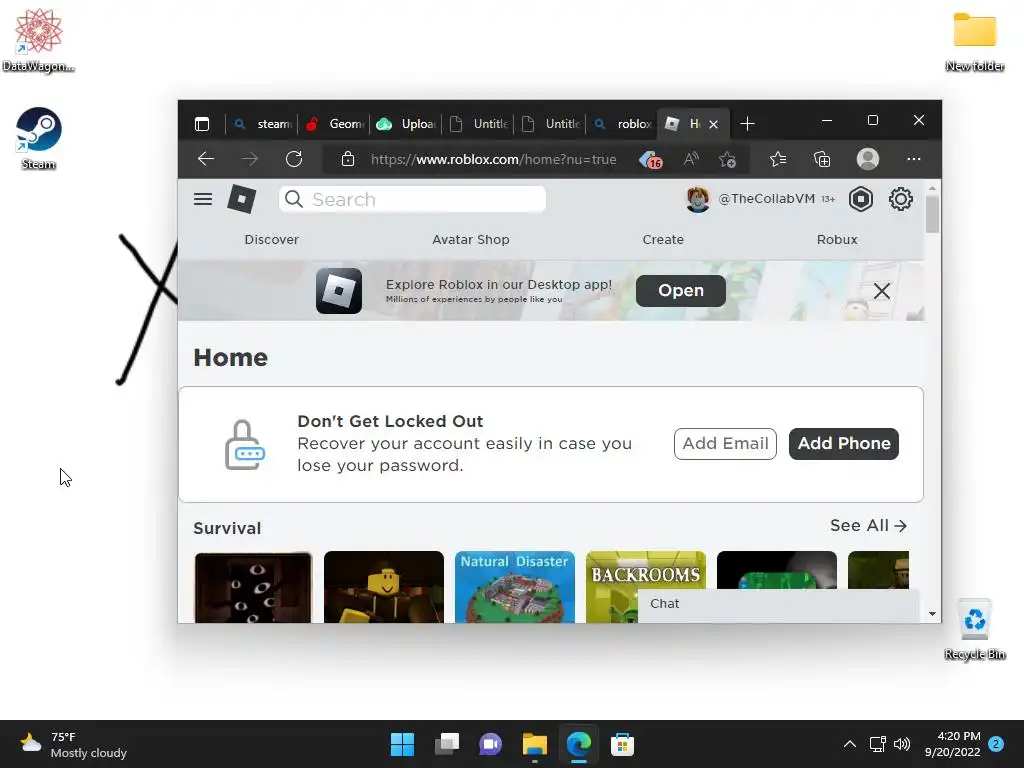This screenshot has height=768, width=1024.
Task: Open the Edge Collections panel
Action: click(822, 159)
